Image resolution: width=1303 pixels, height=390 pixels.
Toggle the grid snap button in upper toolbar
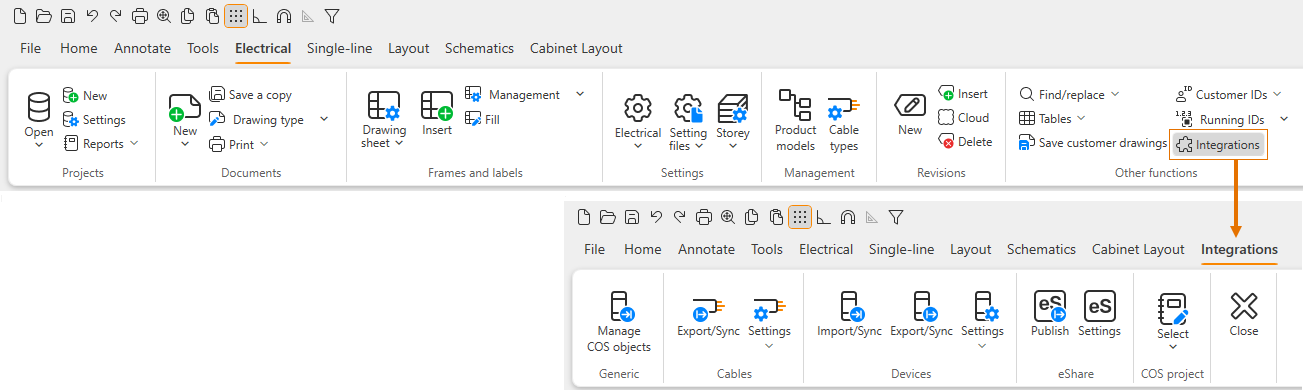point(236,16)
